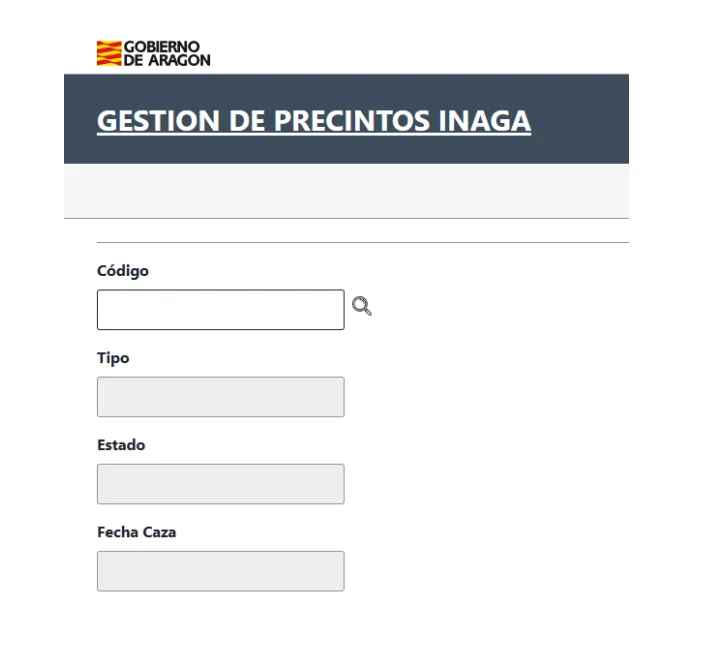Click the Código label text
Image resolution: width=707 pixels, height=657 pixels.
pyautogui.click(x=123, y=271)
